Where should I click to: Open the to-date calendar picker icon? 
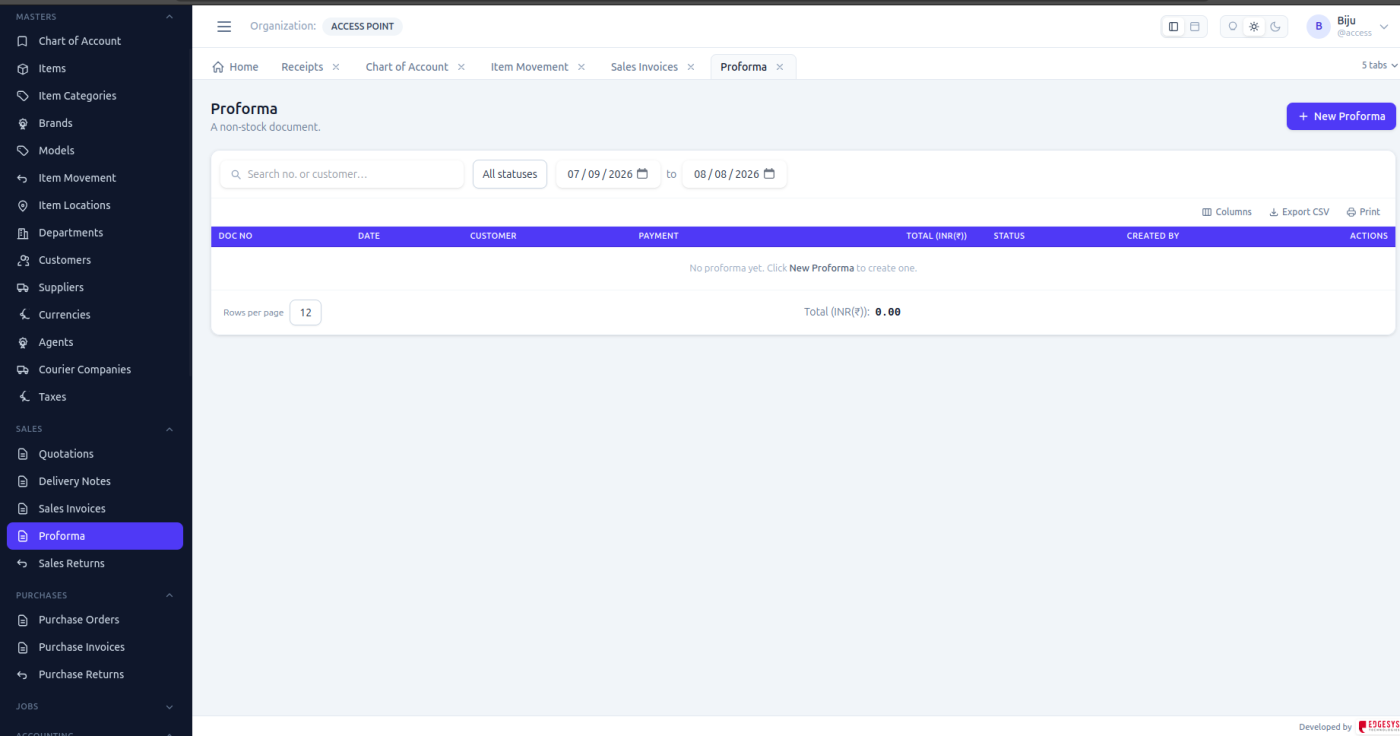(x=769, y=174)
